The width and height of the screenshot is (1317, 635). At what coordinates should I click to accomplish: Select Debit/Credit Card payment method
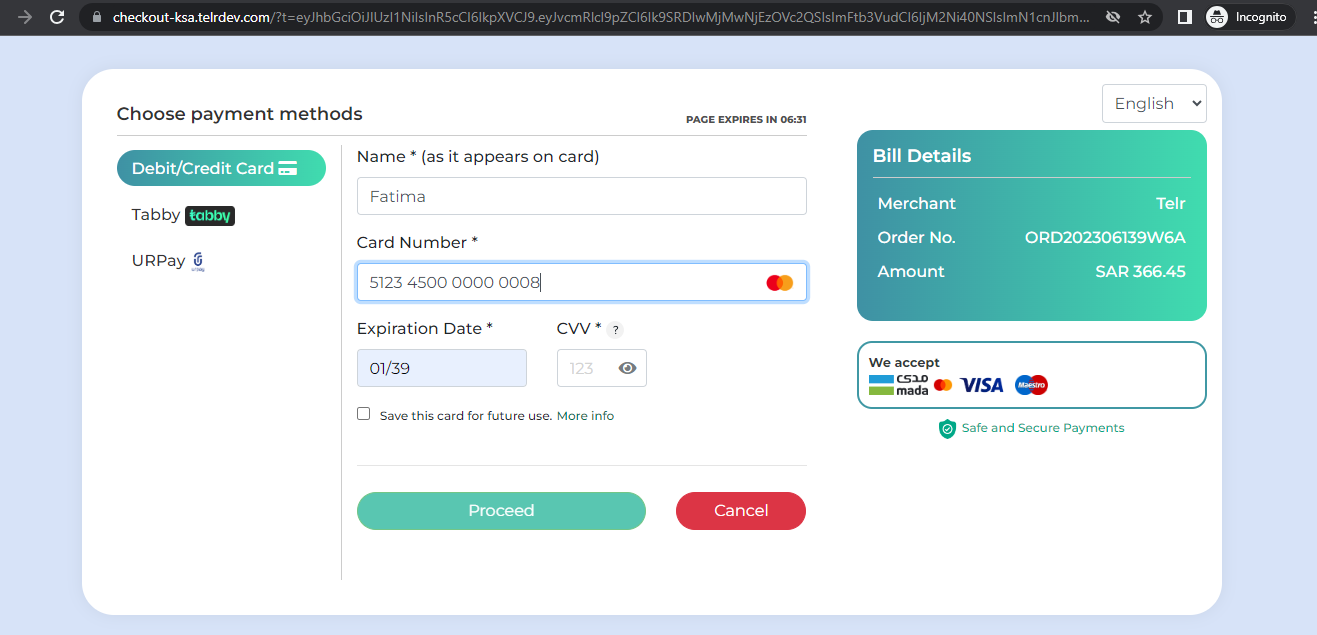221,168
